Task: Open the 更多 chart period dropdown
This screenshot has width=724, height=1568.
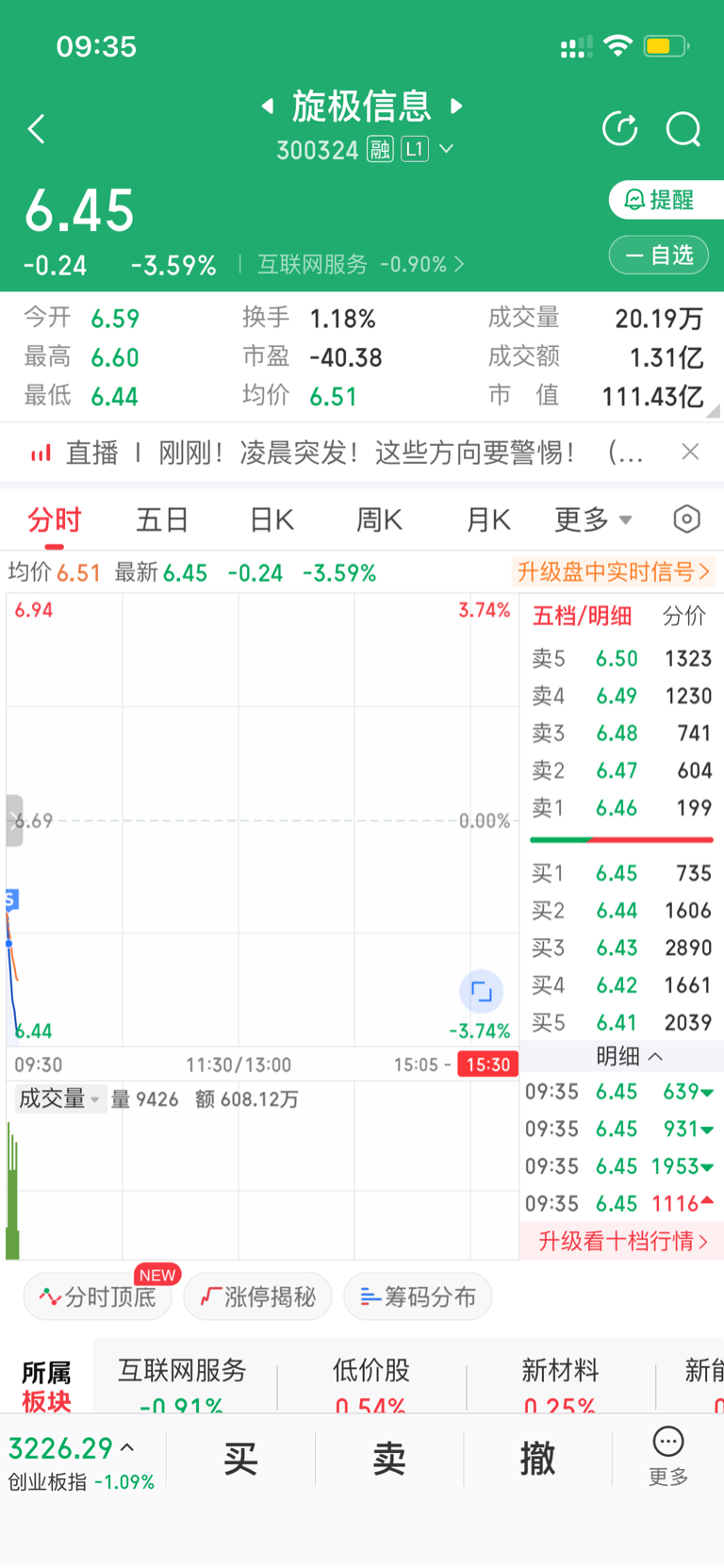Action: (593, 520)
